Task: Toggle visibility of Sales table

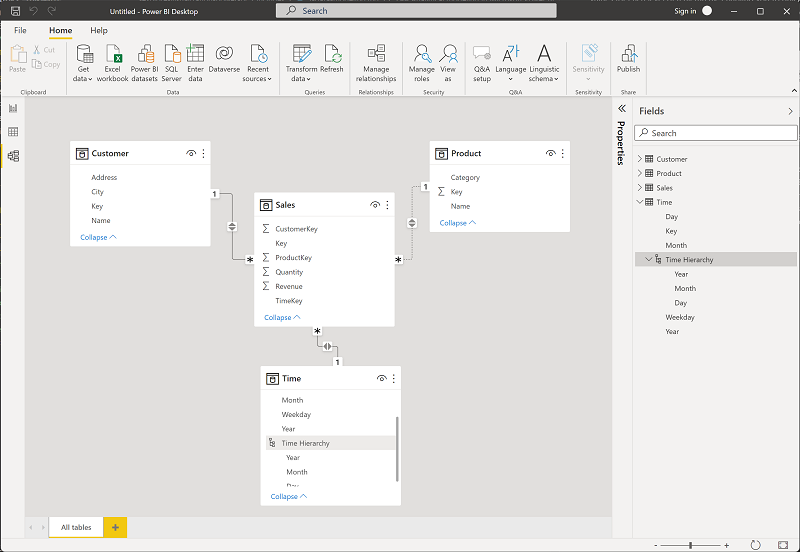Action: (375, 205)
